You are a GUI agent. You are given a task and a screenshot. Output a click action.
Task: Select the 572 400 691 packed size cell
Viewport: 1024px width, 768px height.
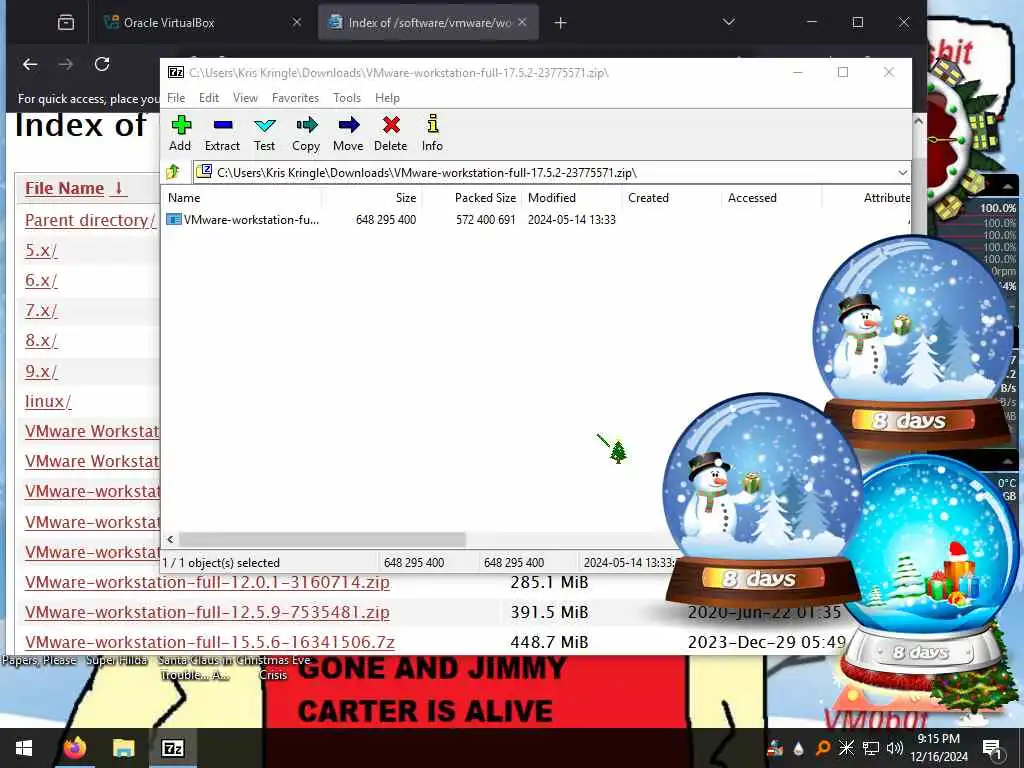486,219
